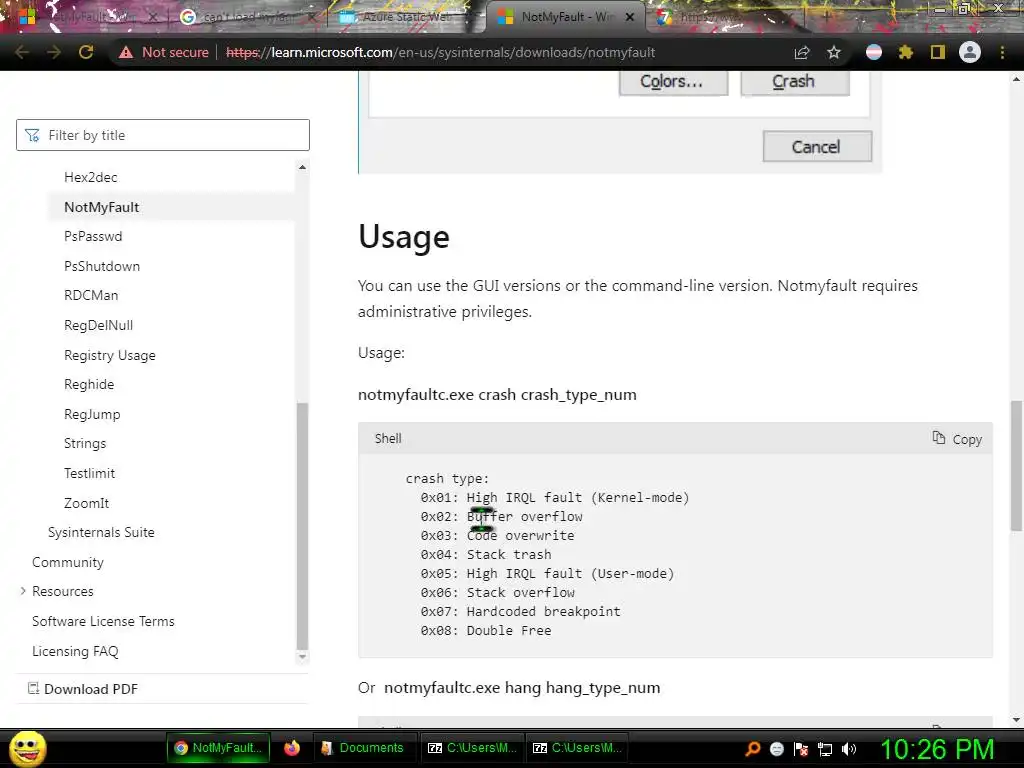The width and height of the screenshot is (1024, 768).
Task: Toggle the browser side panel icon
Action: tap(938, 52)
